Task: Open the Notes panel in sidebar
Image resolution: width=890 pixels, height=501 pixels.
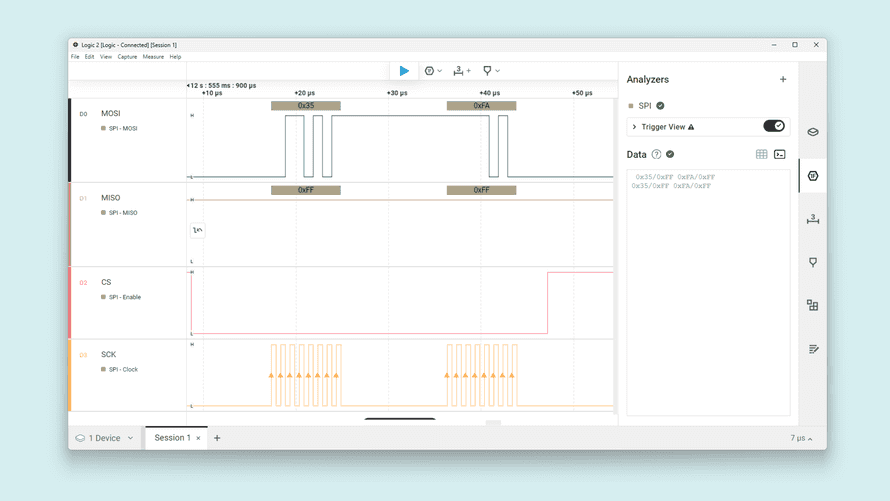Action: pyautogui.click(x=813, y=349)
